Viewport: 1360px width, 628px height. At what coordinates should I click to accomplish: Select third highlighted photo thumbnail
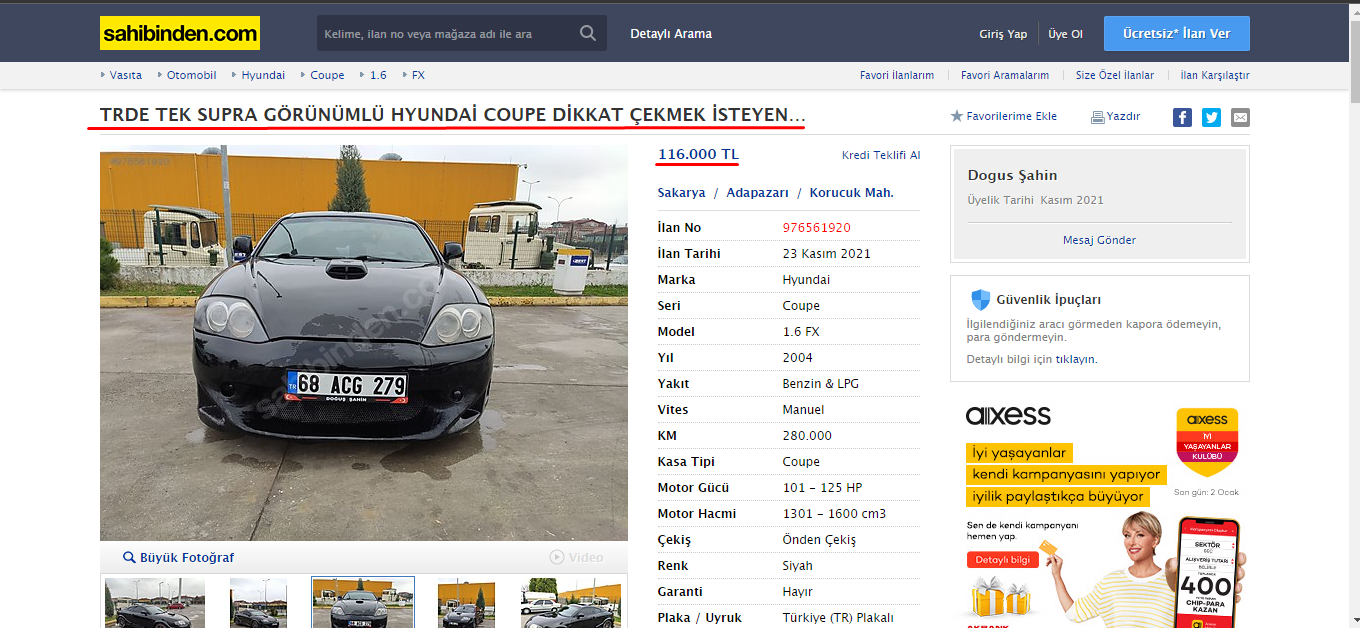(x=363, y=602)
